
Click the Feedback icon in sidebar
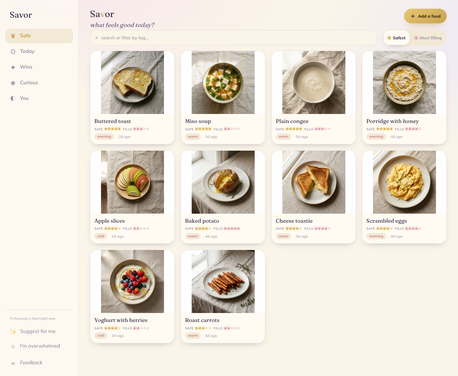[x=13, y=363]
